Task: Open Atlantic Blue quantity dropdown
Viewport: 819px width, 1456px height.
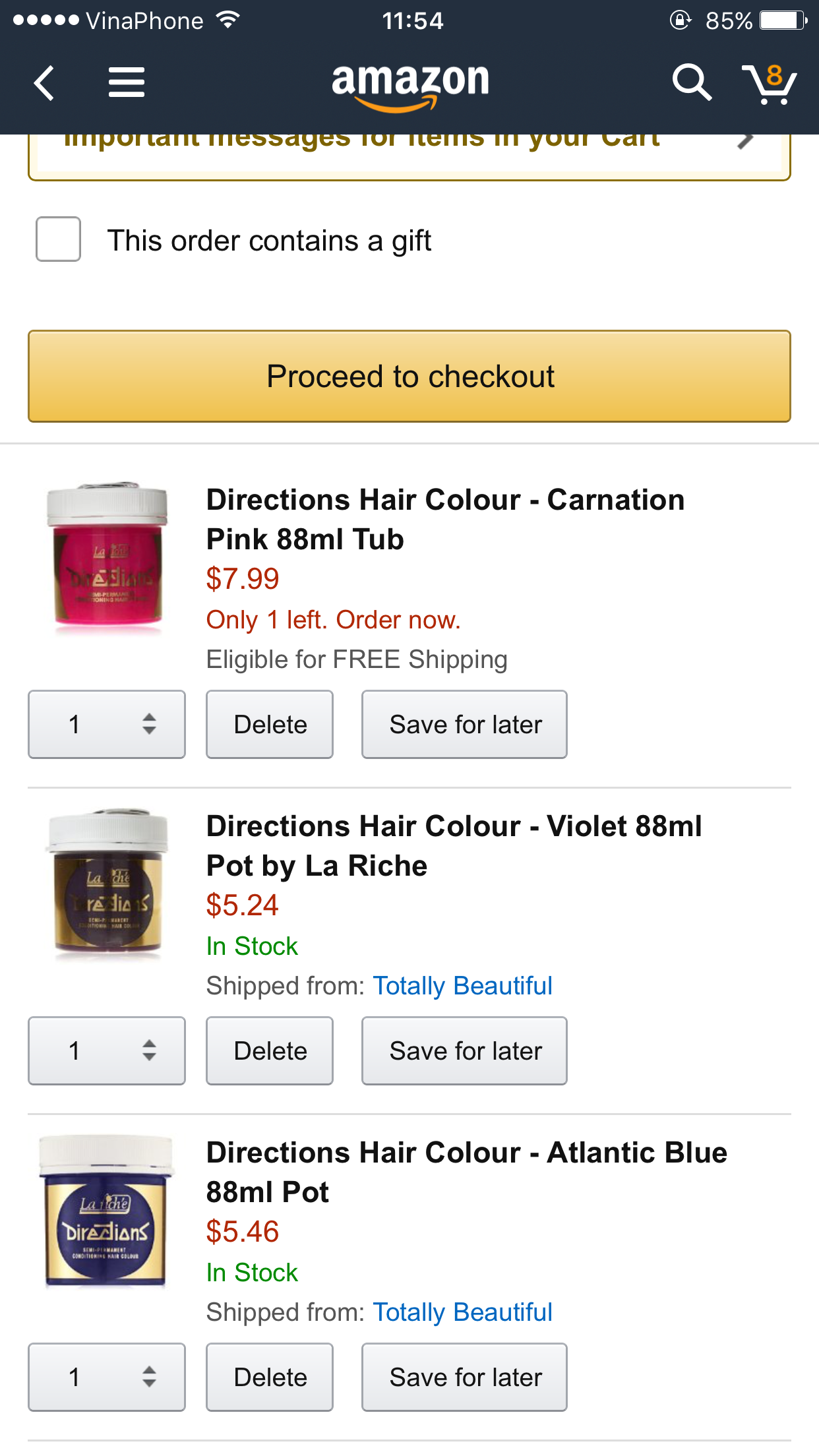Action: [x=107, y=1377]
